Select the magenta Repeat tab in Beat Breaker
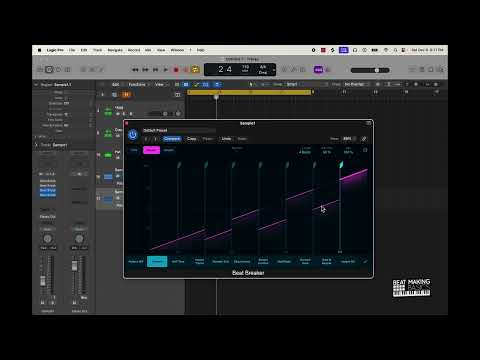Screen dimensions: 480x360 click(x=151, y=150)
